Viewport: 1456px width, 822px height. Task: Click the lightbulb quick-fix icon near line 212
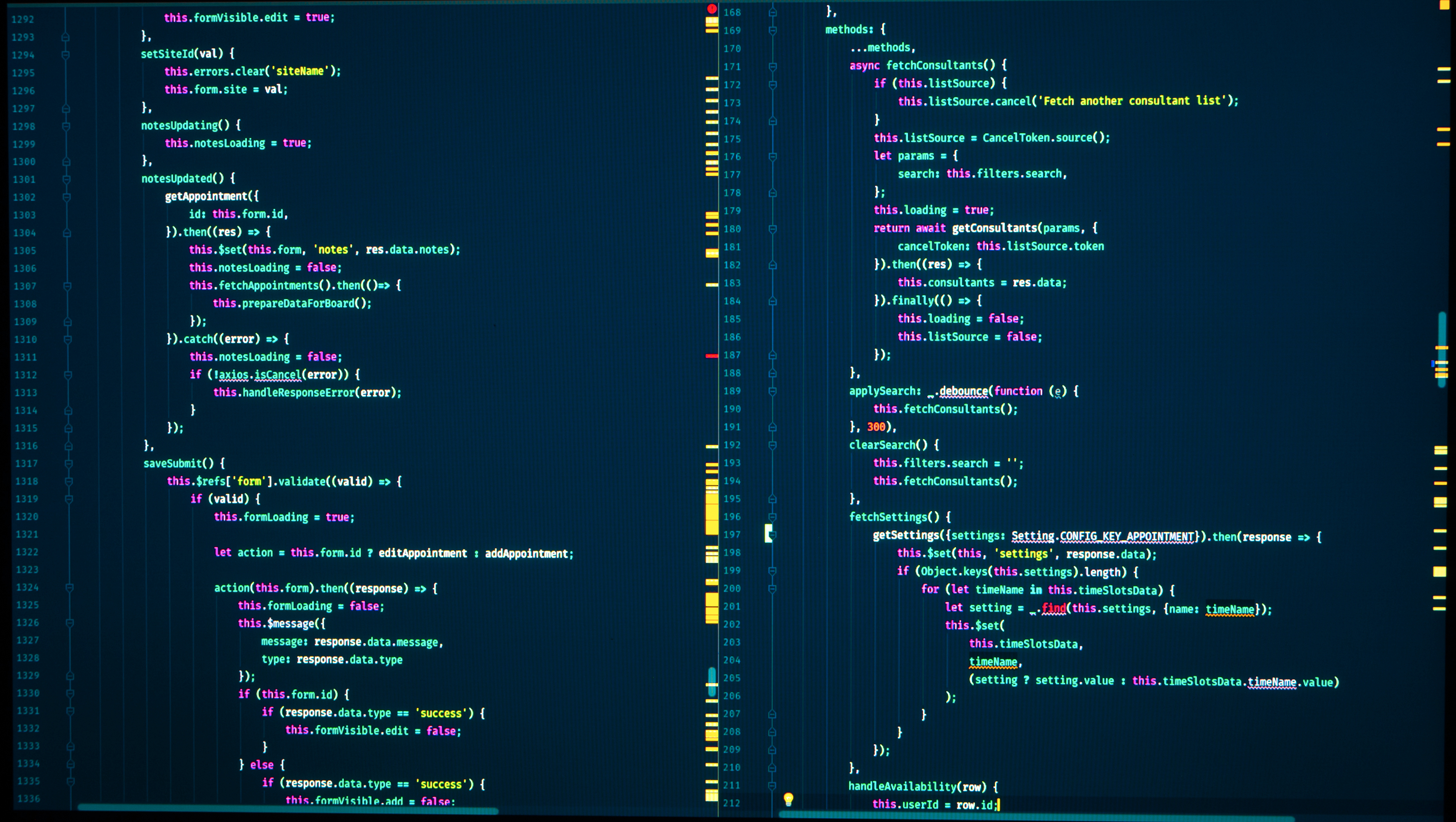click(788, 799)
